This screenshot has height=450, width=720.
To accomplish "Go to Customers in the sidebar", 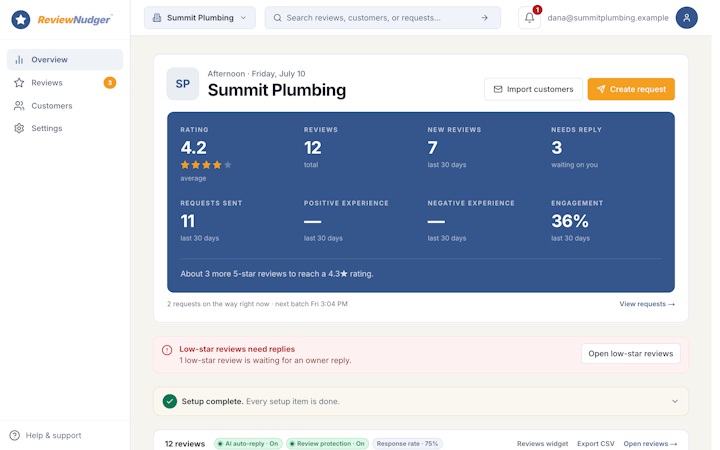I will 65,106.
